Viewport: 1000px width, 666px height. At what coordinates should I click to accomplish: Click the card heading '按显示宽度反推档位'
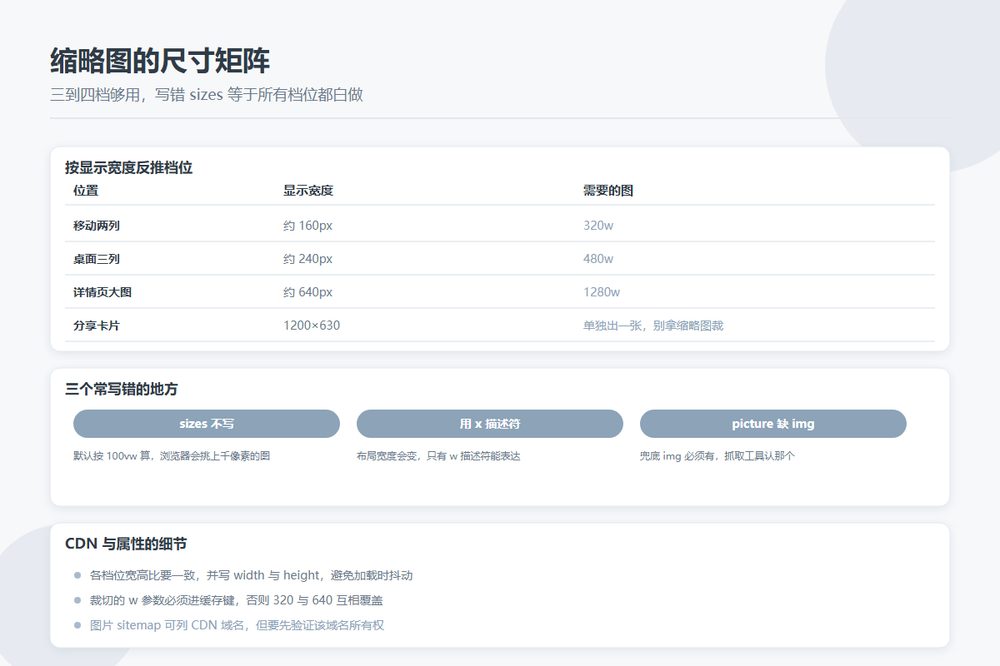point(129,168)
